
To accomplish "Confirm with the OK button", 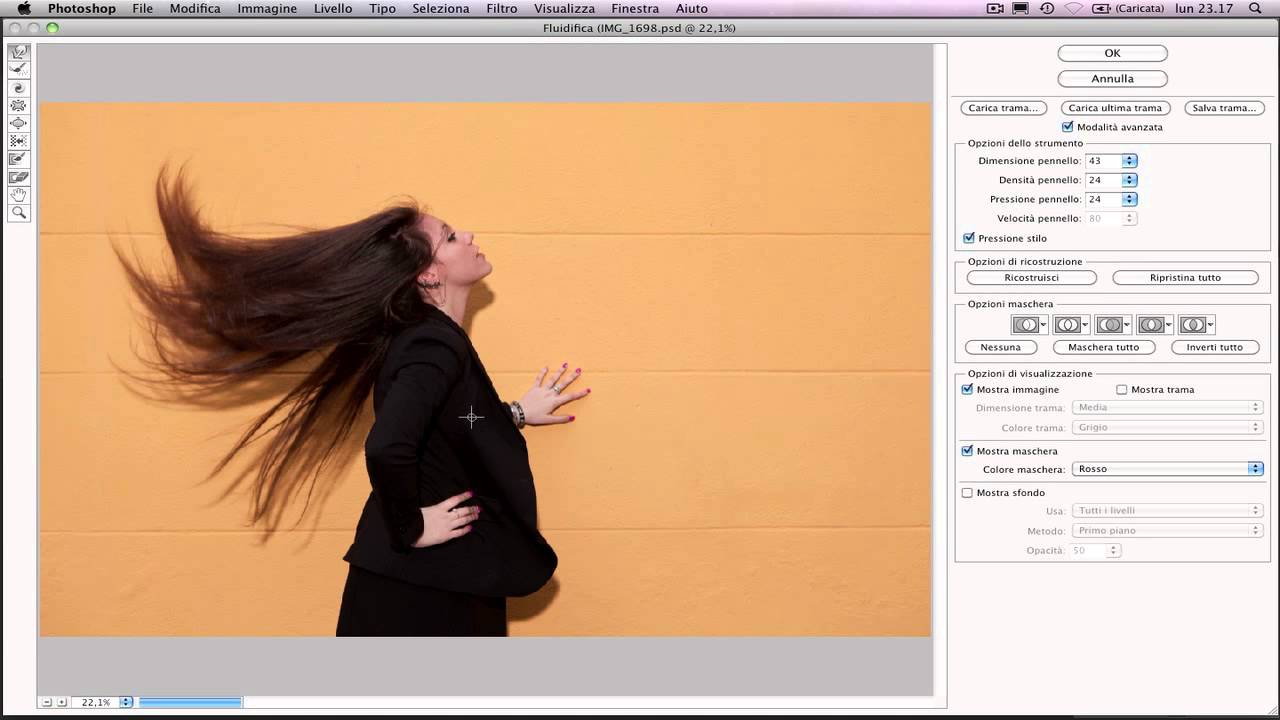I will click(x=1112, y=53).
